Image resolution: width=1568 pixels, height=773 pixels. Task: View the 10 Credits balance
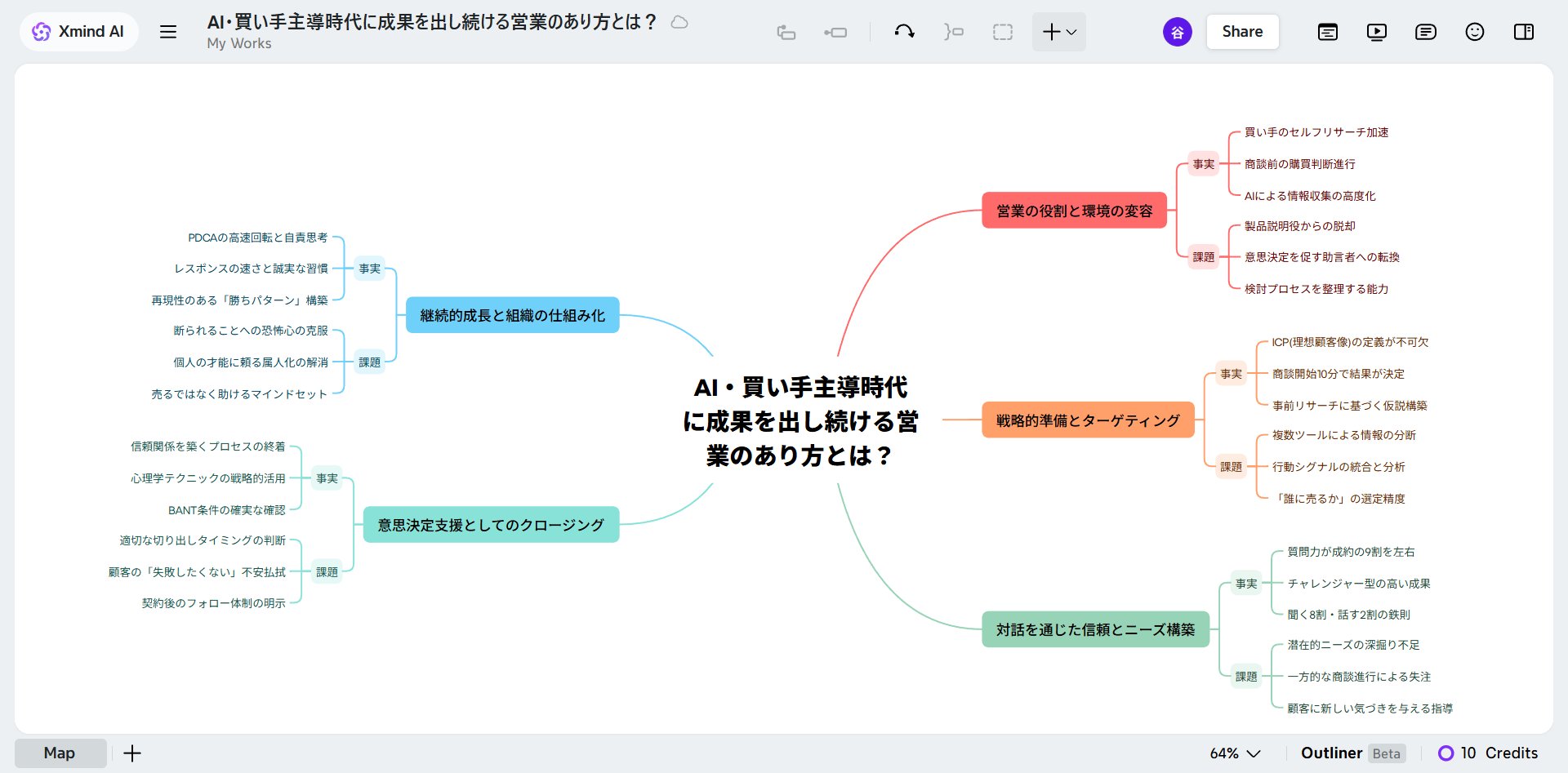pyautogui.click(x=1488, y=753)
